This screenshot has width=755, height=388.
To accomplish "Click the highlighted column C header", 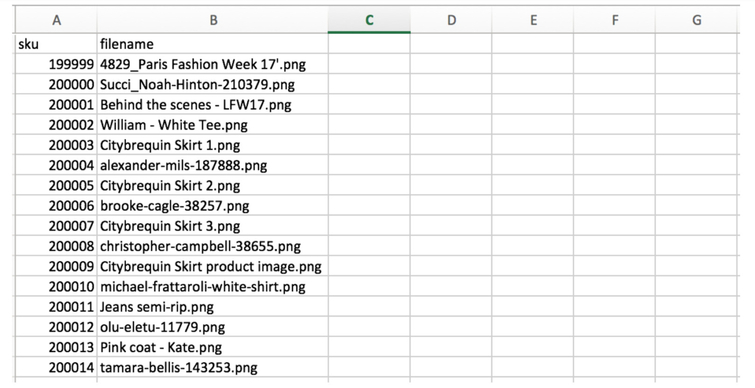I will click(369, 20).
